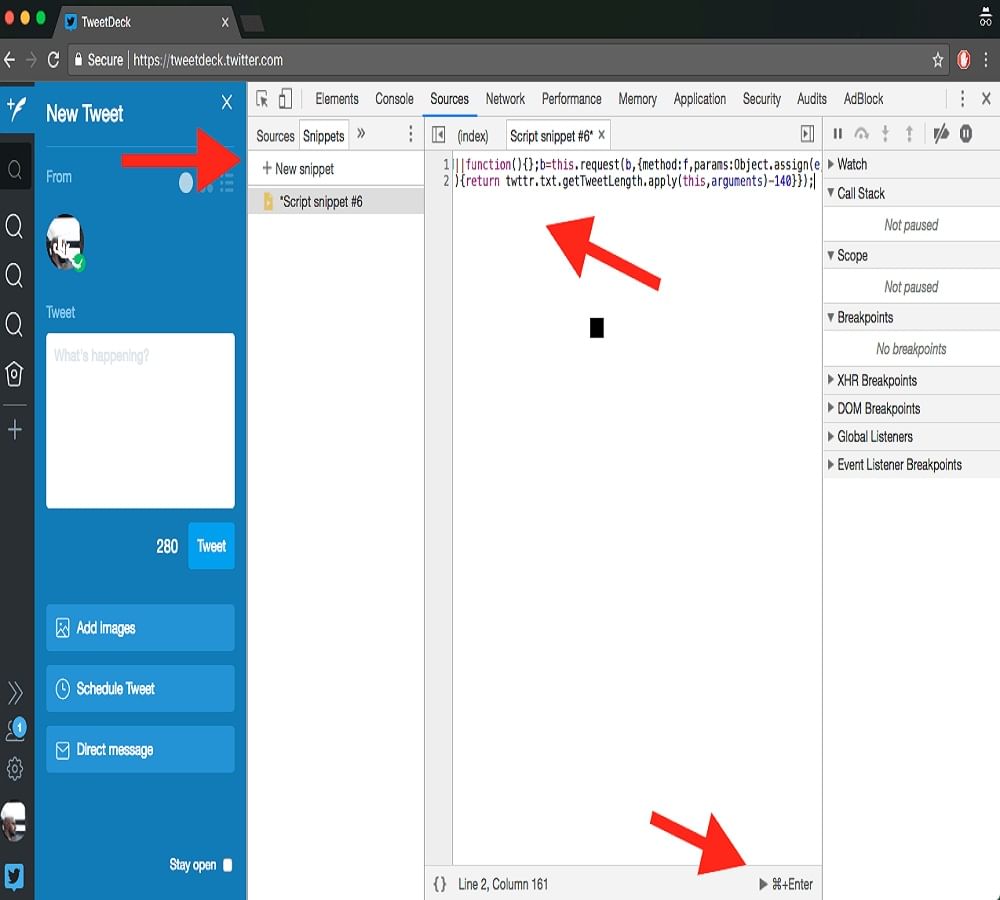Switch to the Console tab
Viewport: 1000px width, 900px height.
(x=394, y=99)
